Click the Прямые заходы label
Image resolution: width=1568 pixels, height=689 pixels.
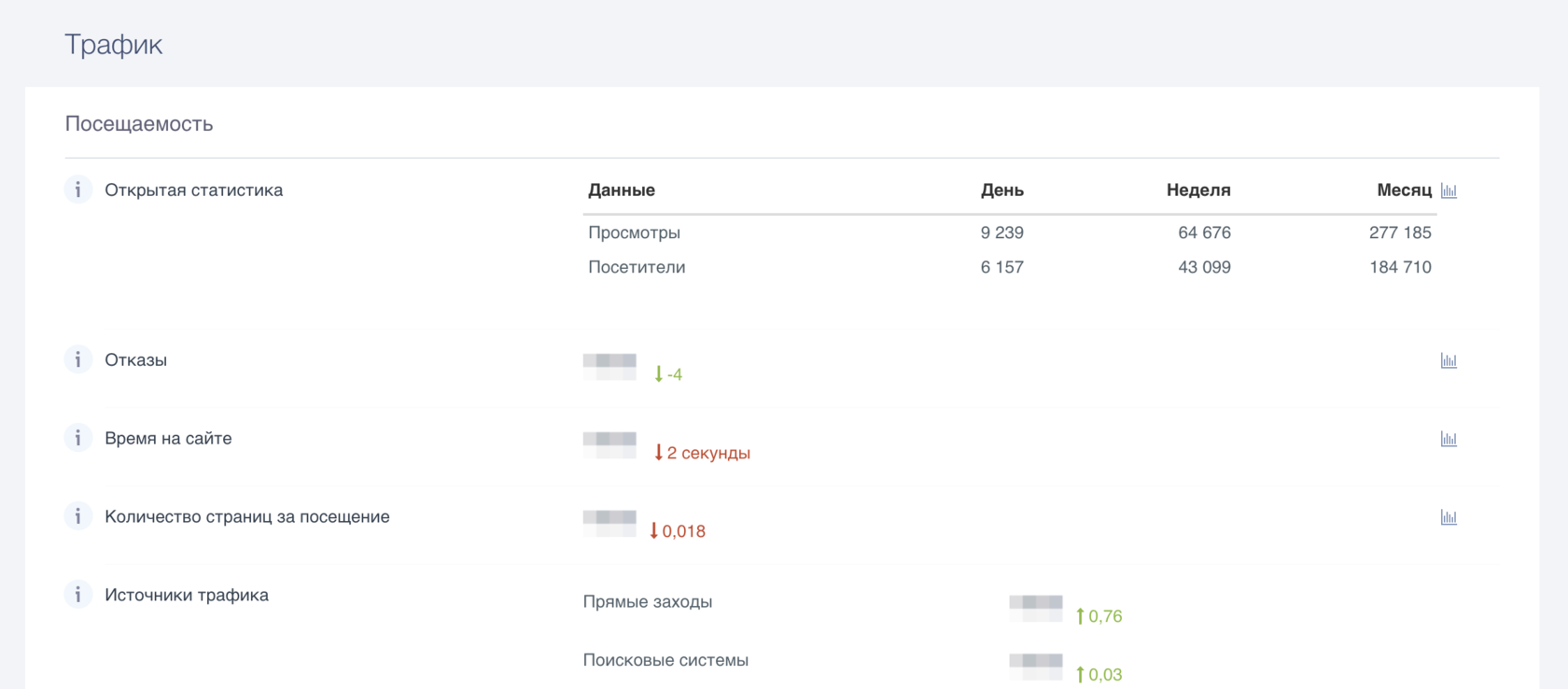pyautogui.click(x=648, y=602)
